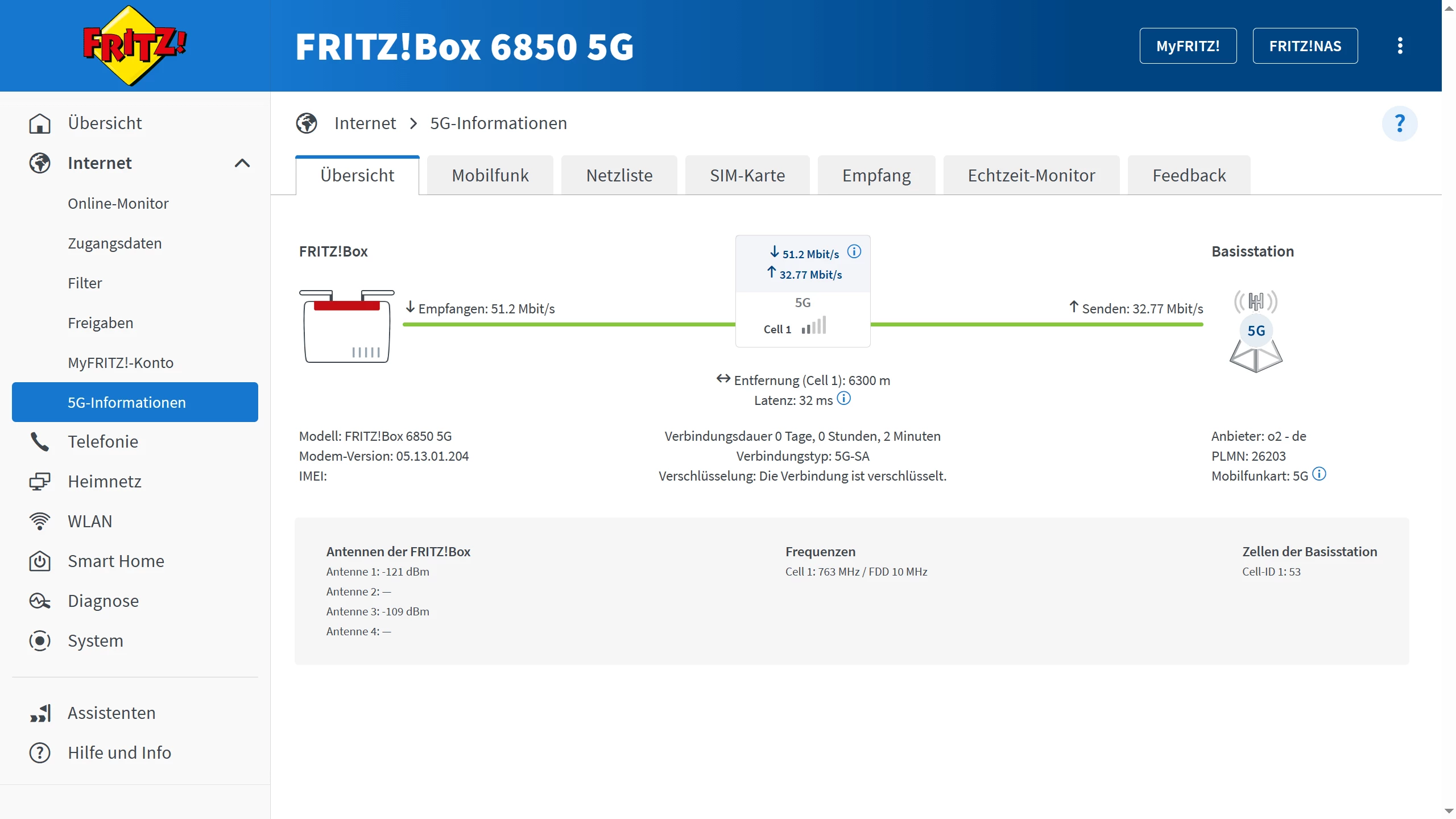
Task: Collapse the Internet menu chevron
Action: click(242, 163)
